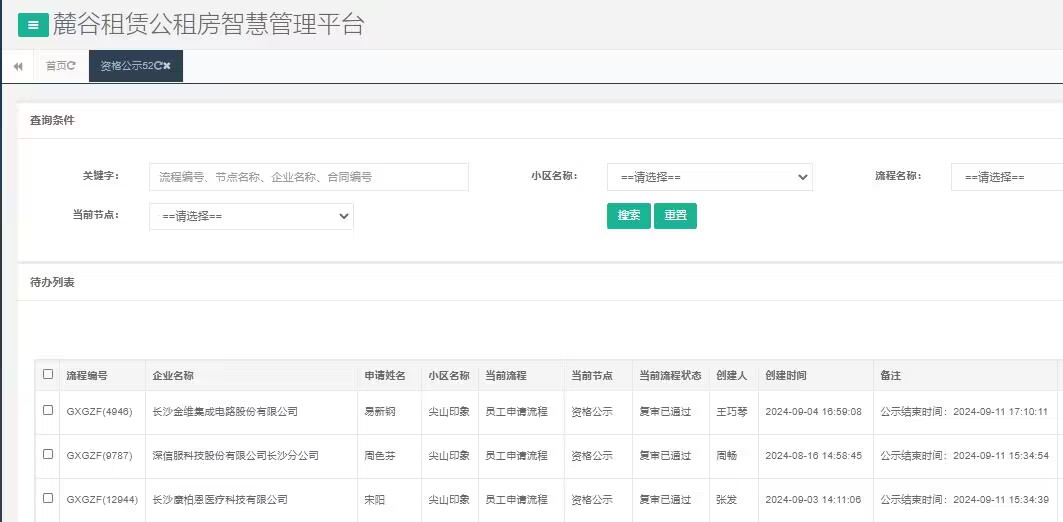Click the 重置 reset button
This screenshot has width=1063, height=522.
[x=675, y=216]
